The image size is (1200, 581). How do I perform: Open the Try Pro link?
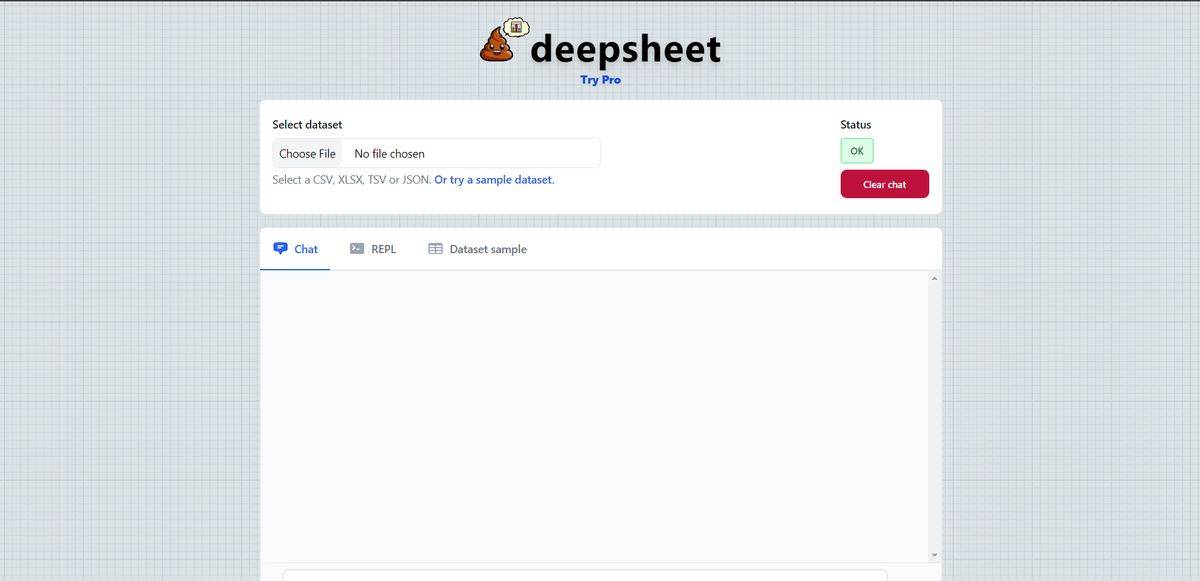point(600,79)
